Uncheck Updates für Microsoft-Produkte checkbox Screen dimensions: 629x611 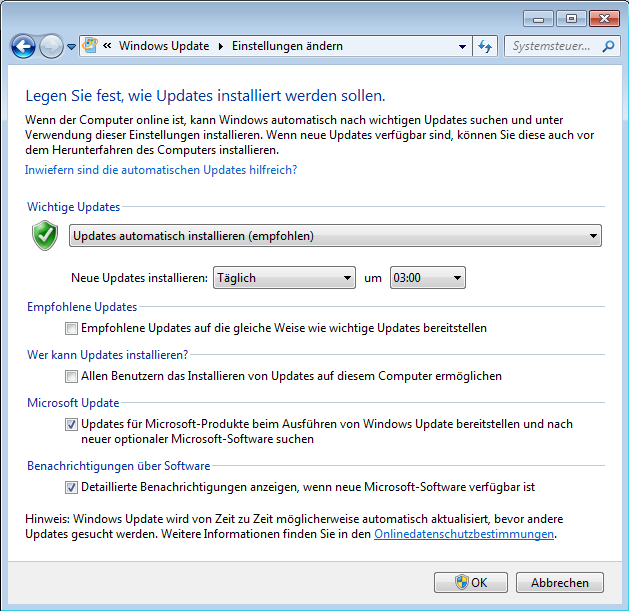coord(71,424)
